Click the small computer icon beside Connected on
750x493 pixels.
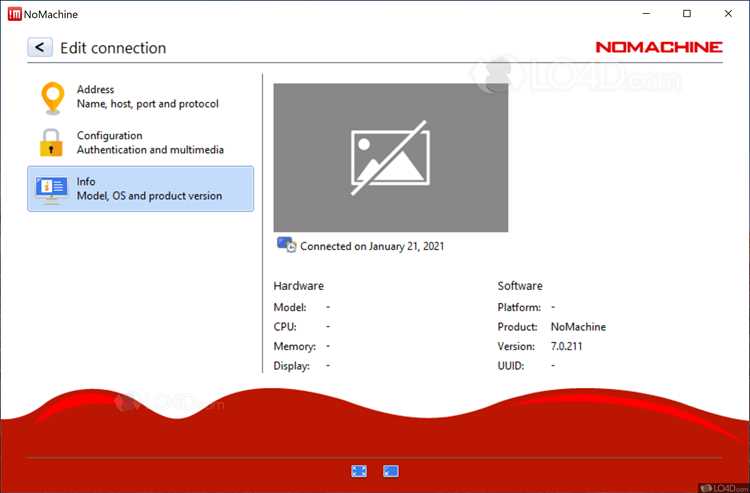coord(287,245)
